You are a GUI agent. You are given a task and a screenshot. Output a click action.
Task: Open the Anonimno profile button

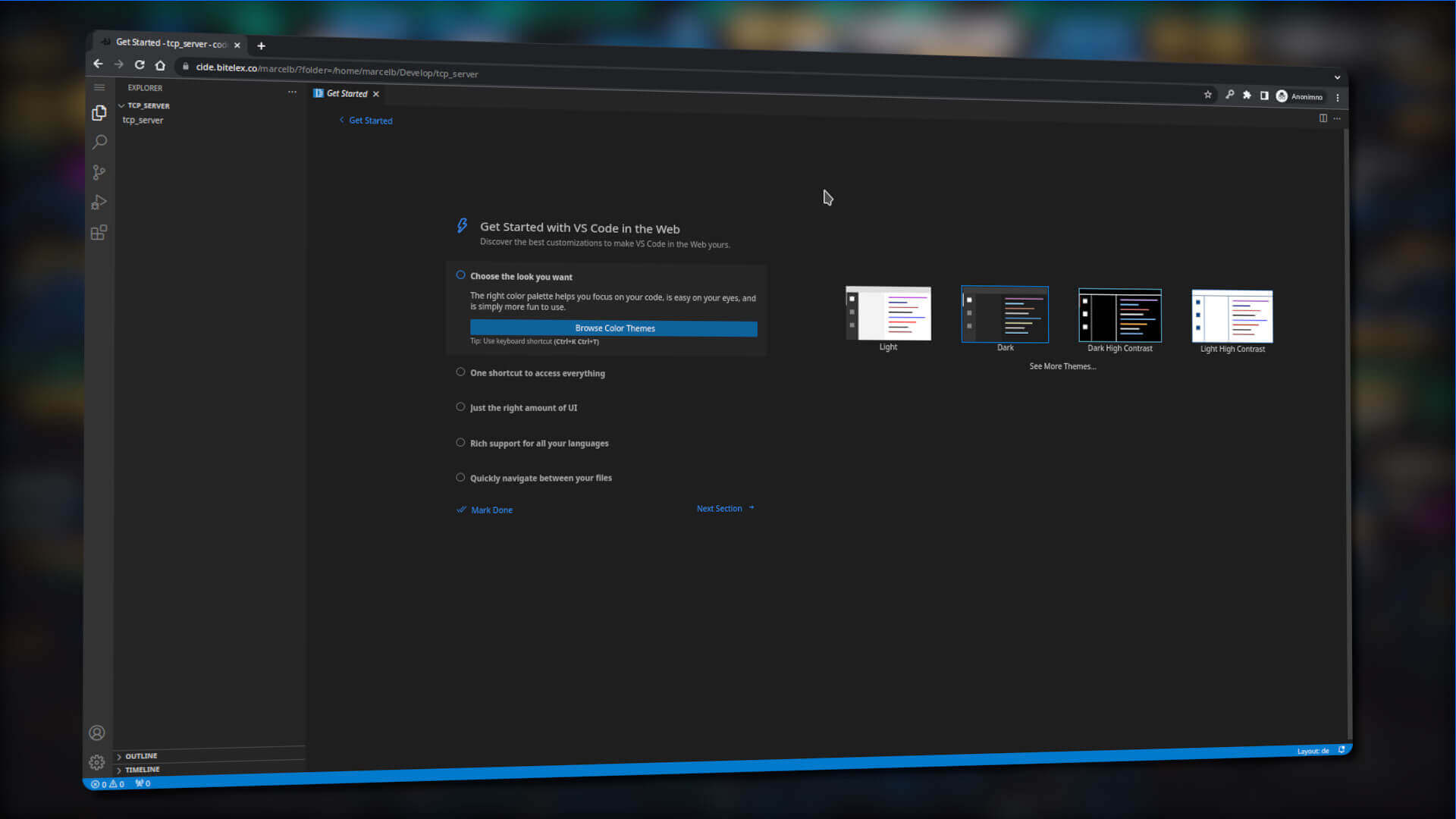coord(1300,96)
